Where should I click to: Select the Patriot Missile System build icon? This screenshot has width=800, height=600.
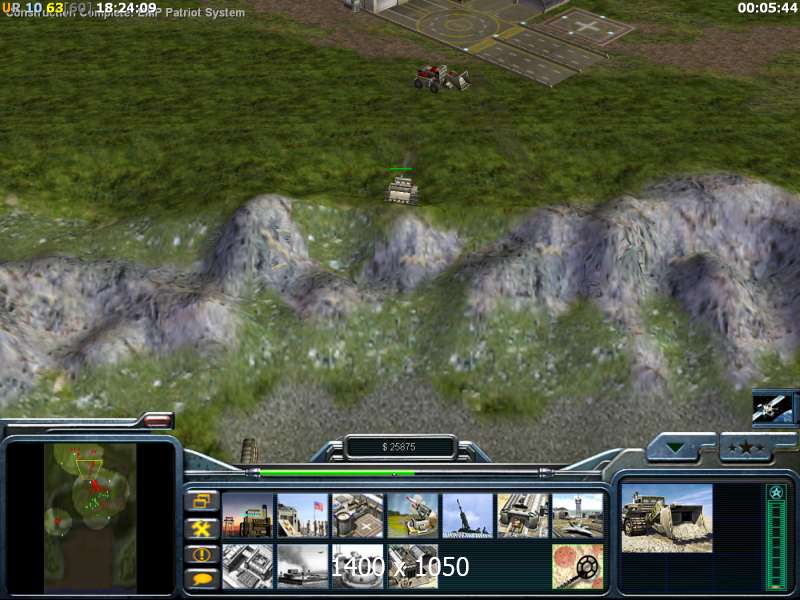coord(413,515)
